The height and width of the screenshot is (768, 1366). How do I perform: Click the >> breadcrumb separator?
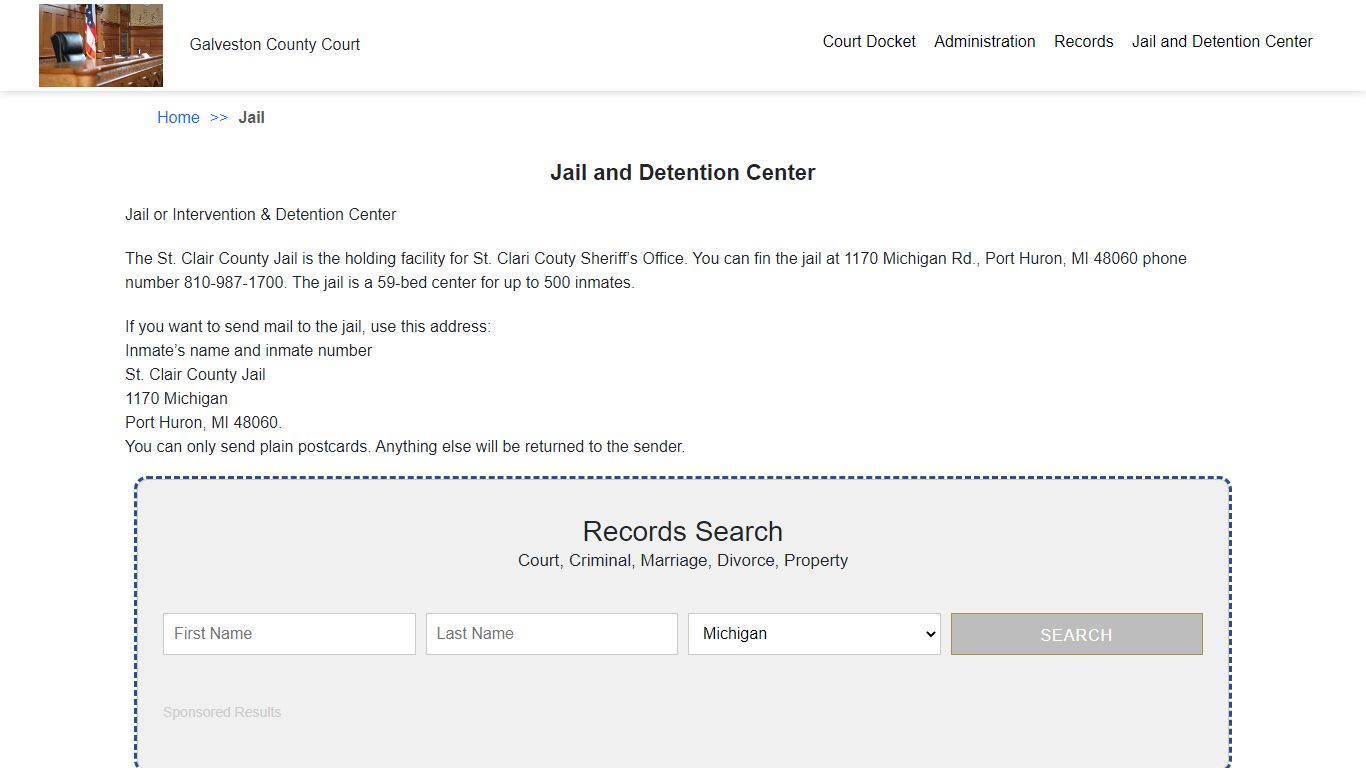[x=219, y=117]
